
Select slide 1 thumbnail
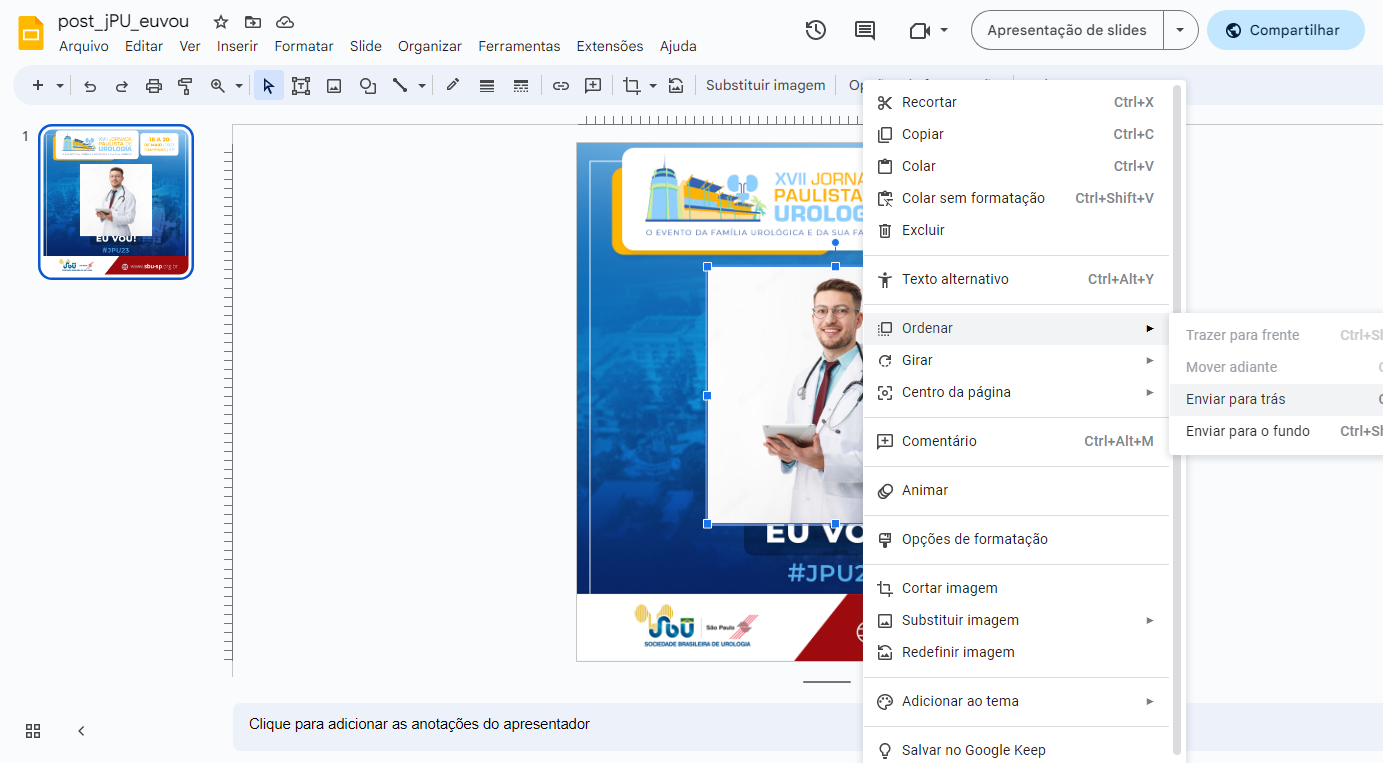[116, 202]
